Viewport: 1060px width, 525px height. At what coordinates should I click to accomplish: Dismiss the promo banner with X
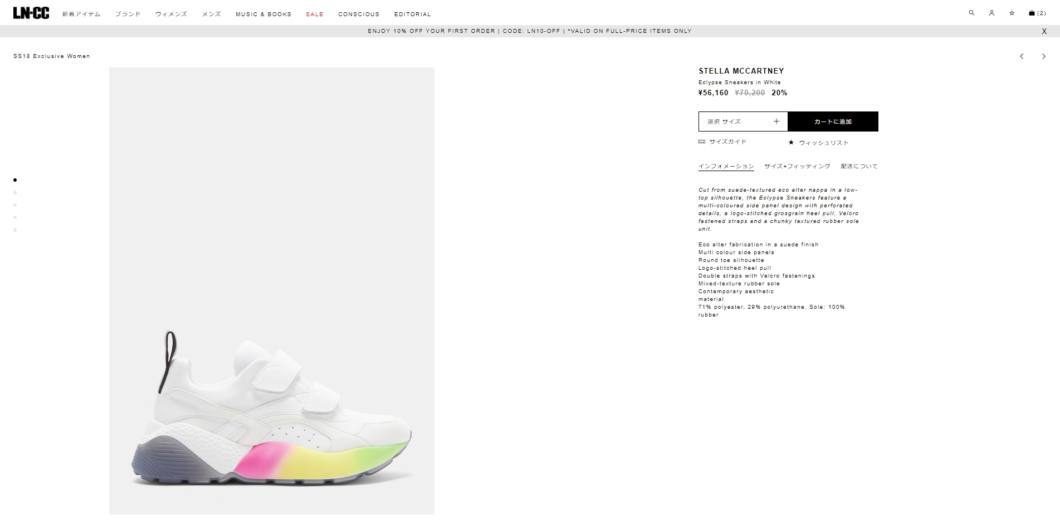tap(1044, 32)
